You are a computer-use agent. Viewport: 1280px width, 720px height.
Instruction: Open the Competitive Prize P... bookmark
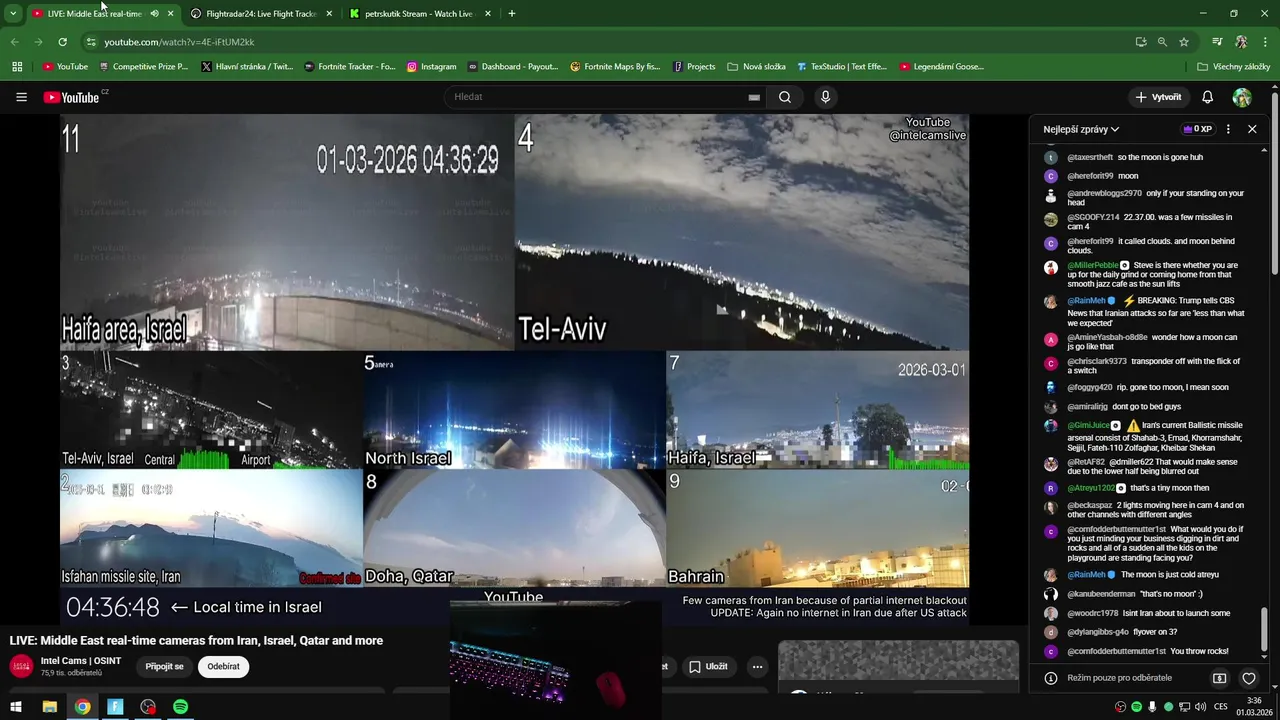click(x=142, y=67)
